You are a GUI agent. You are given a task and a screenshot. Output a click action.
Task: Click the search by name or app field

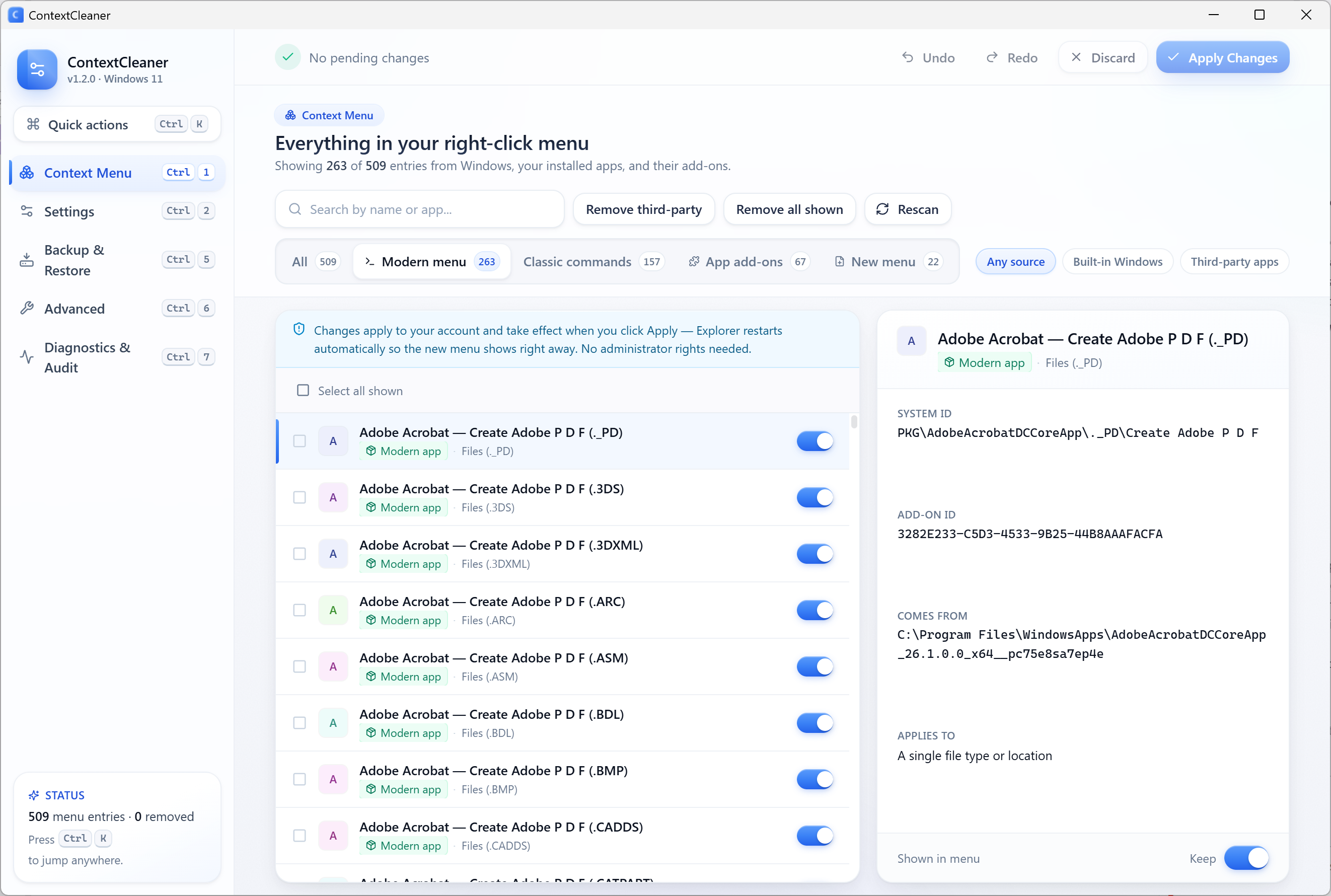point(419,209)
